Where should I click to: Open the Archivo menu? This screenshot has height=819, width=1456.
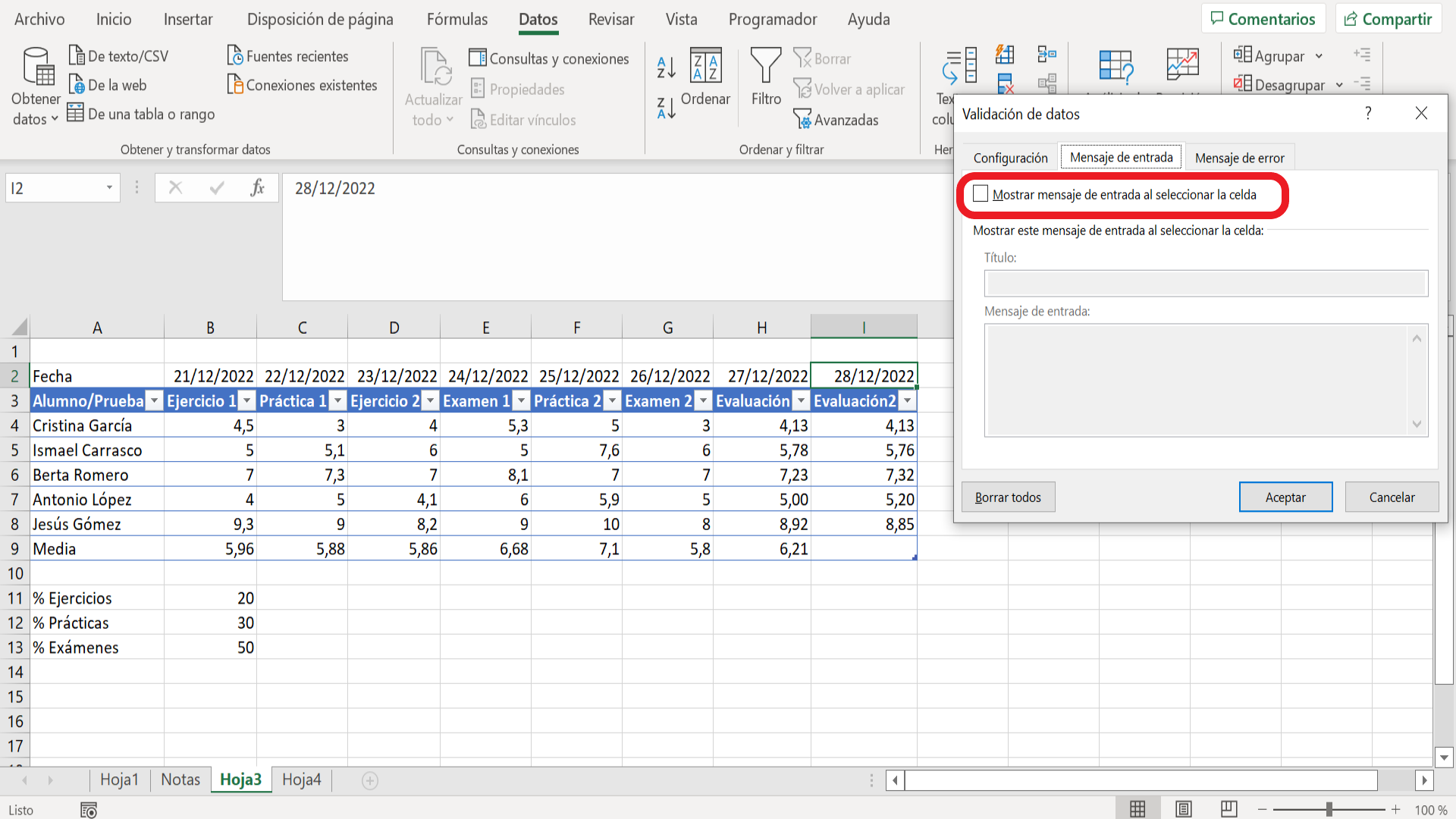point(39,19)
